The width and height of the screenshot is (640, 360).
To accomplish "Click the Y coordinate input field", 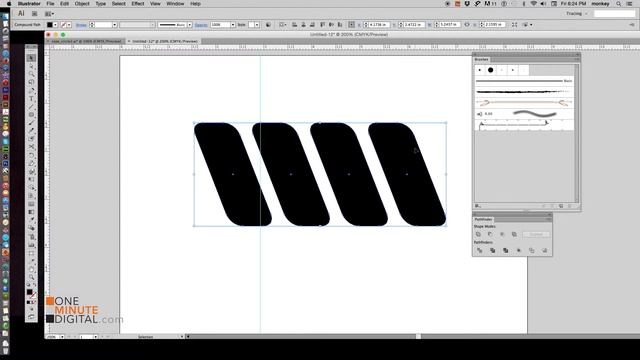I will pyautogui.click(x=413, y=25).
